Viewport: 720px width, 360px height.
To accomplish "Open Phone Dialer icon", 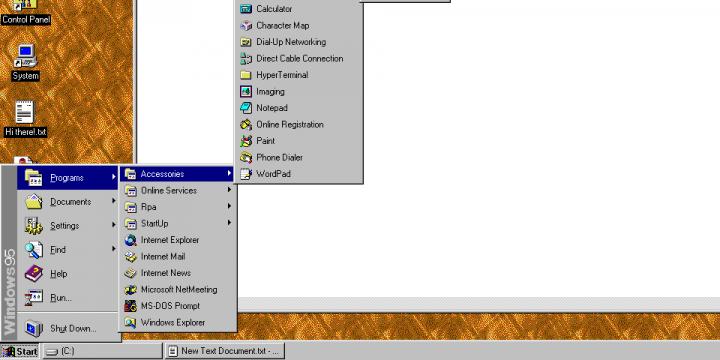I will click(x=246, y=158).
